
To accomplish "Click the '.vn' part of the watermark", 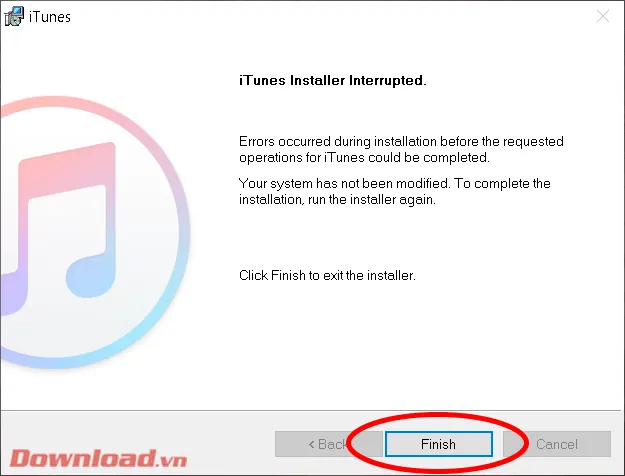I will (x=173, y=460).
